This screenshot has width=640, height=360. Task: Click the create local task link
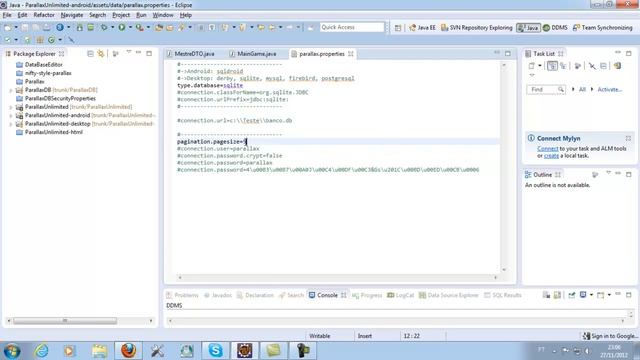pyautogui.click(x=551, y=156)
